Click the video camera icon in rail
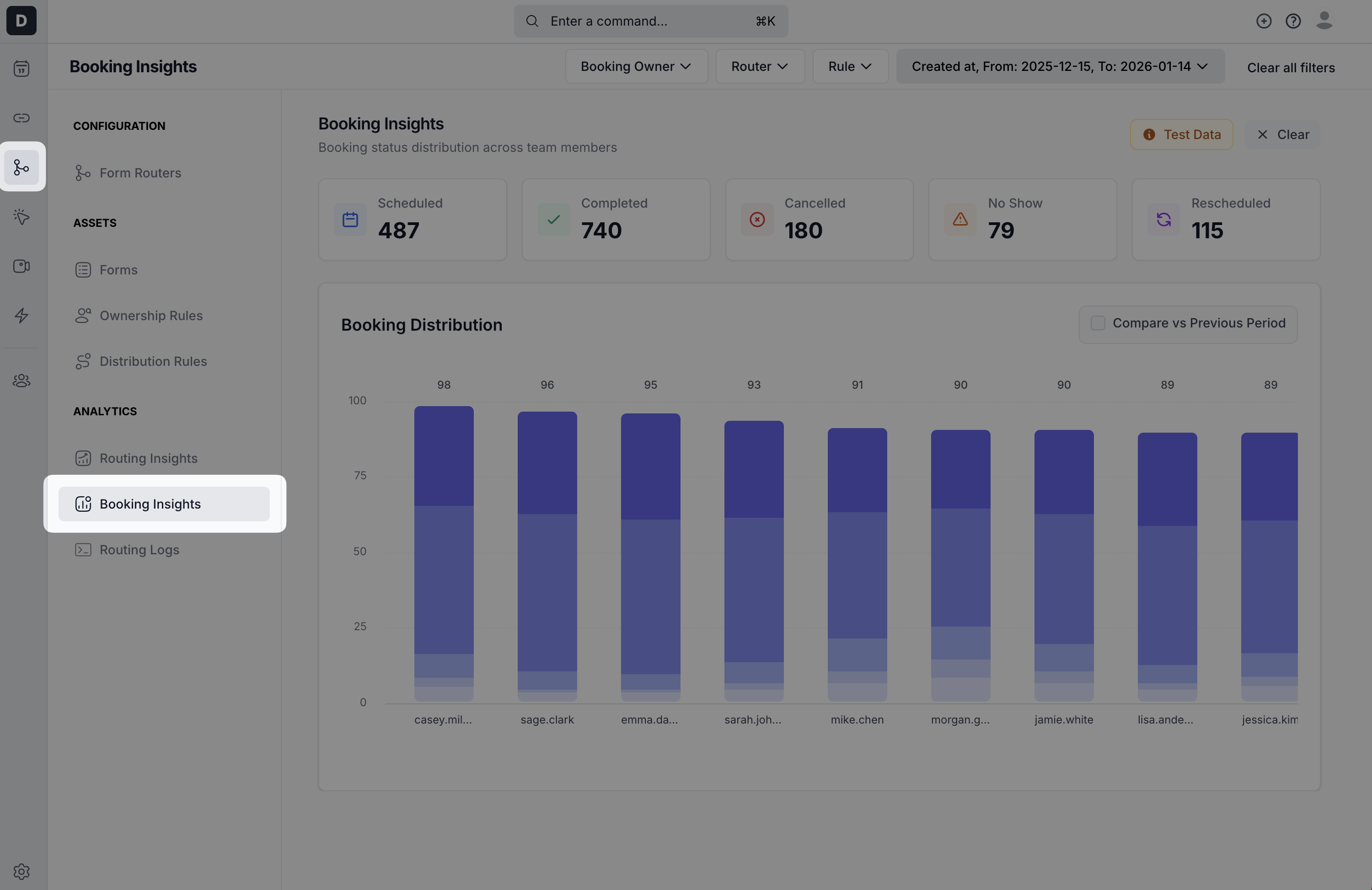Viewport: 1372px width, 890px height. 21,266
